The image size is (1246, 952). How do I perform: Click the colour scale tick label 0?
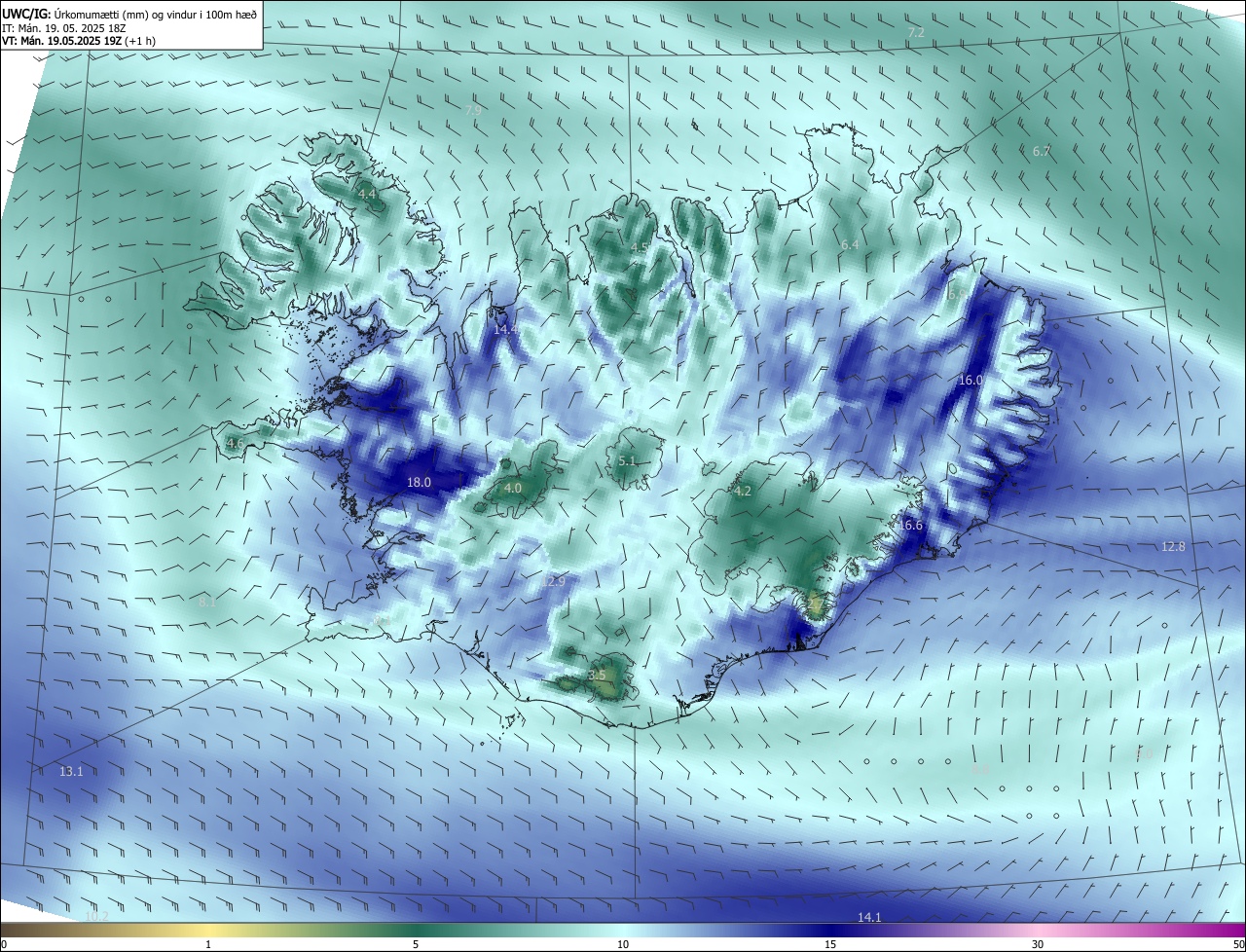tap(4, 944)
